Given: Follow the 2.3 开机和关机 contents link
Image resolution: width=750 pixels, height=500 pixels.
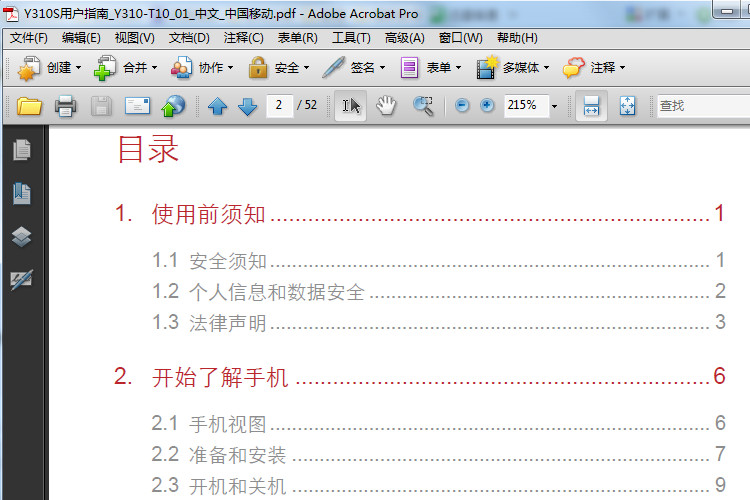Looking at the screenshot, I should coord(219,486).
